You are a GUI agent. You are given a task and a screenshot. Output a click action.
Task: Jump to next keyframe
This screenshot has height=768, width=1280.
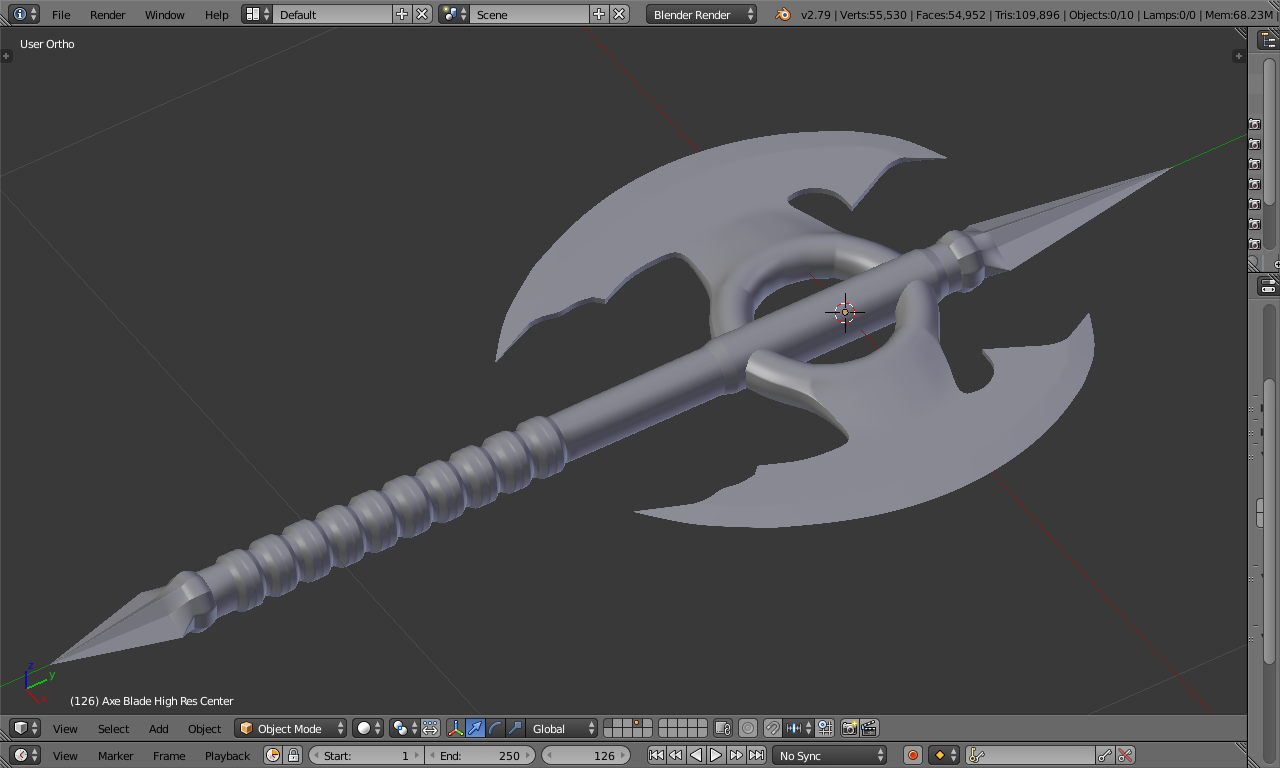[x=736, y=755]
